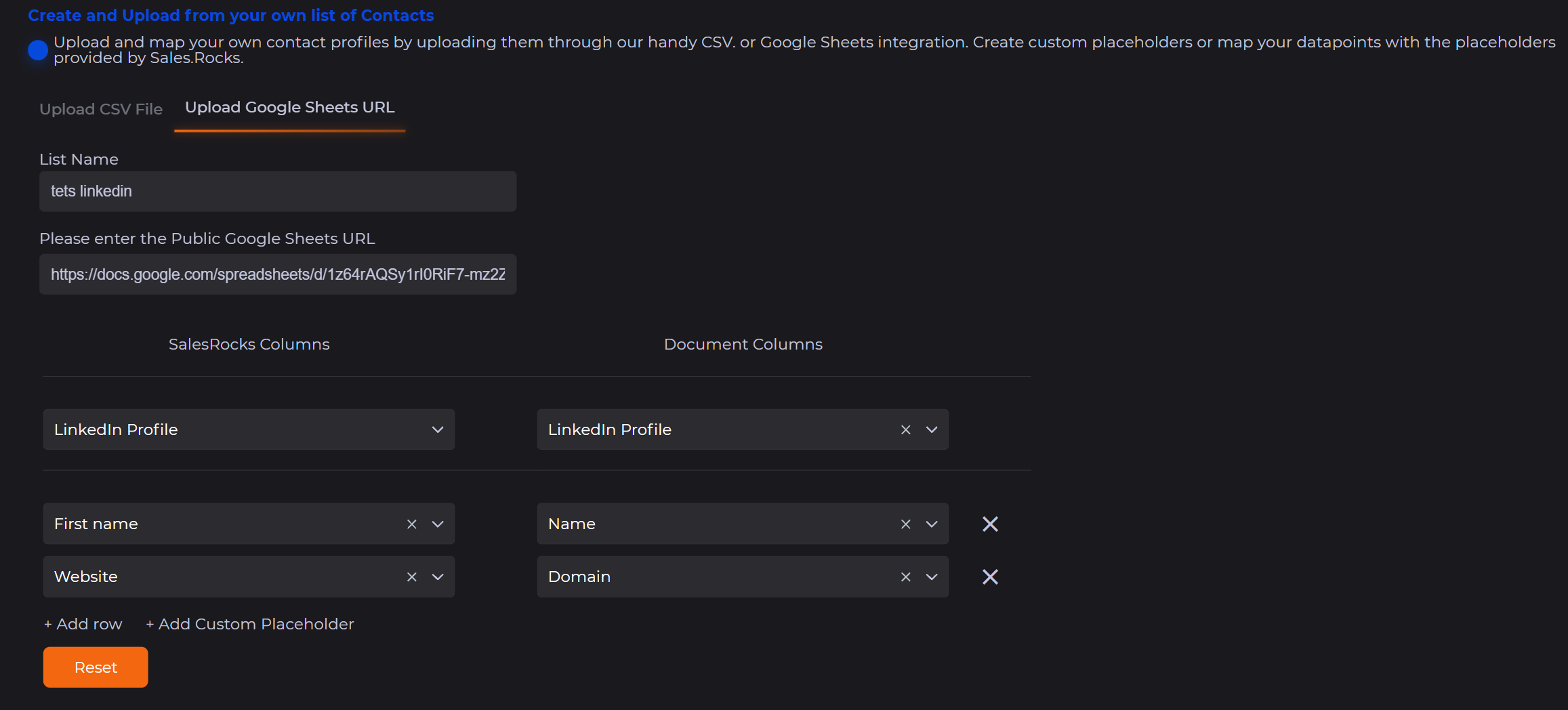Clear the First name column selection

click(411, 524)
